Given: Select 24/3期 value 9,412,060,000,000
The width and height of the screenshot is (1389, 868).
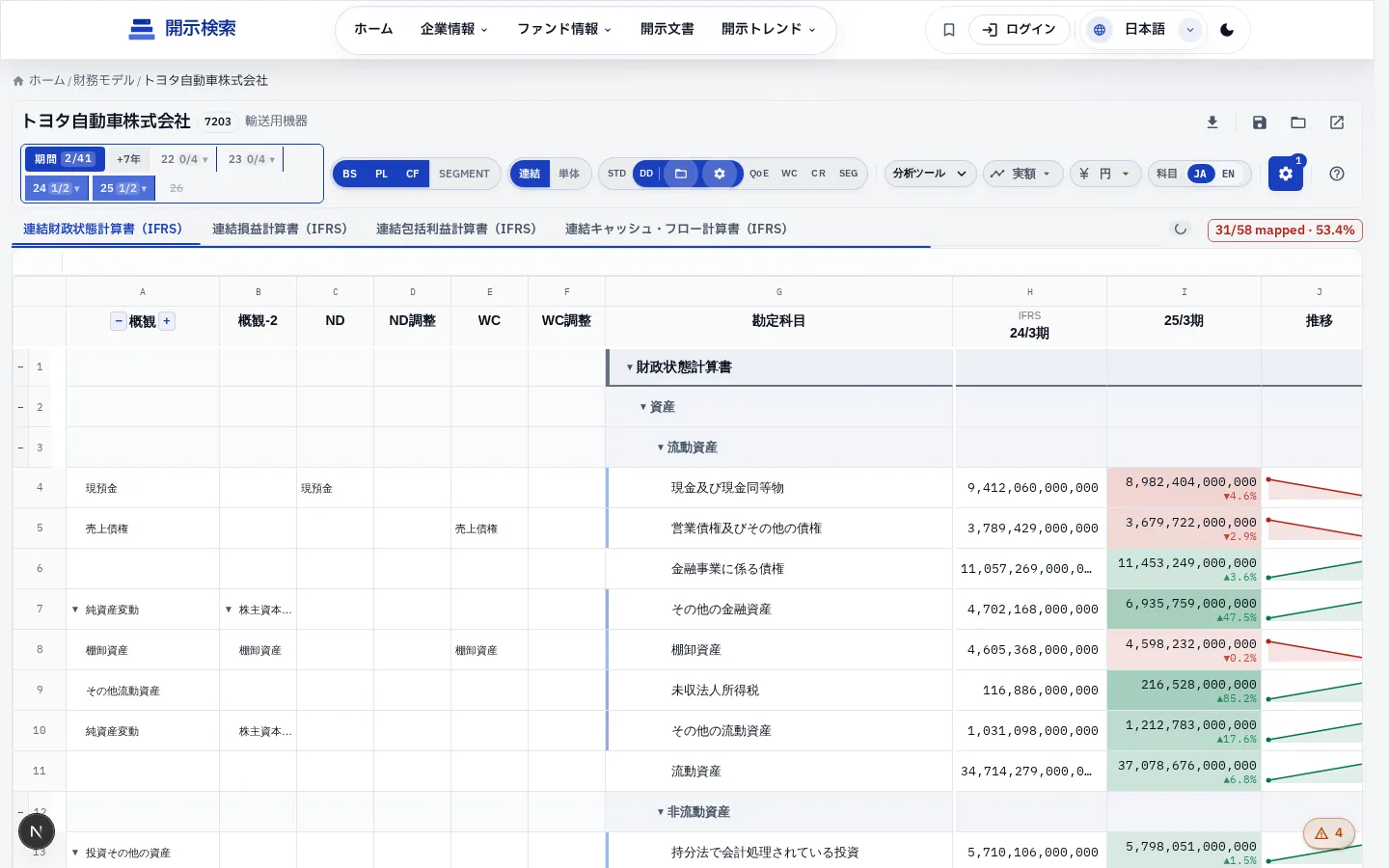Looking at the screenshot, I should [1029, 487].
